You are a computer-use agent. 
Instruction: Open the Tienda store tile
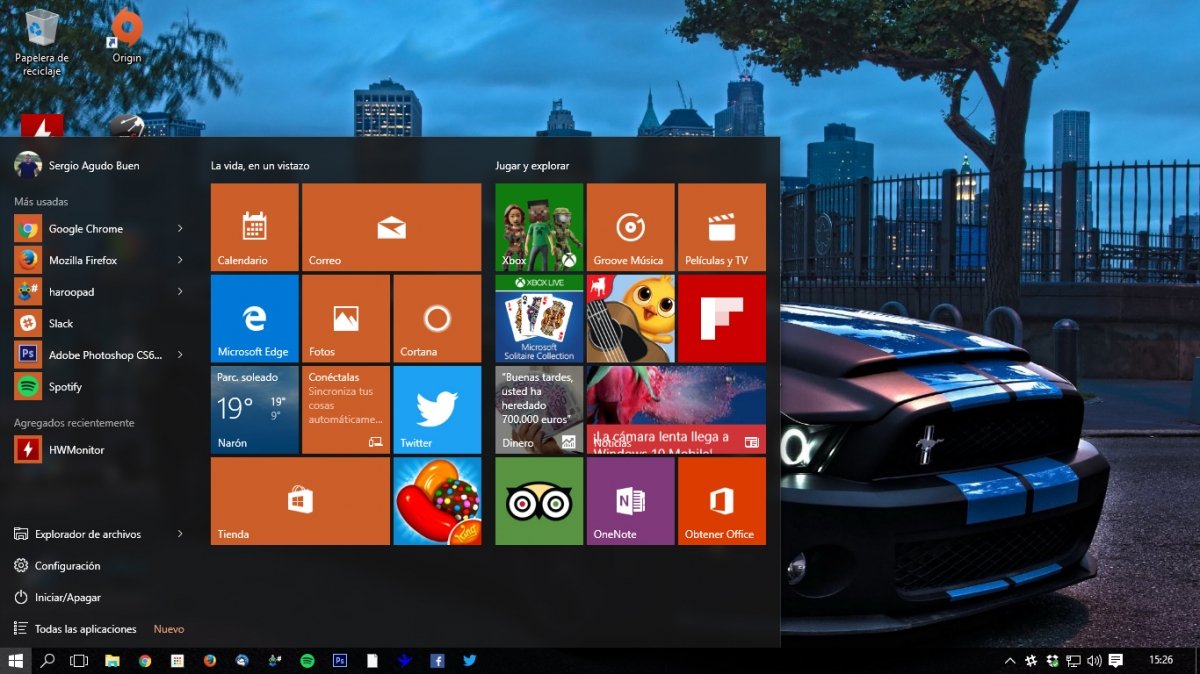pyautogui.click(x=300, y=501)
